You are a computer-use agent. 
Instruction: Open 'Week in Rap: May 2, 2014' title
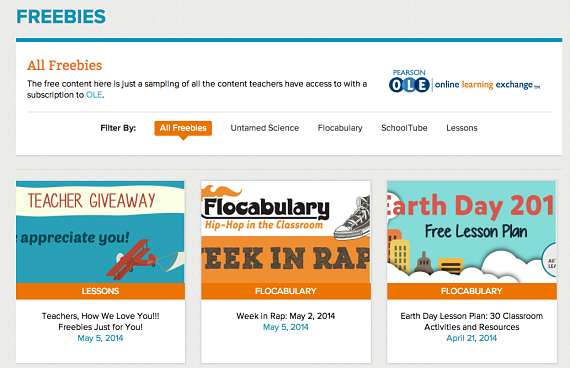pyautogui.click(x=286, y=316)
